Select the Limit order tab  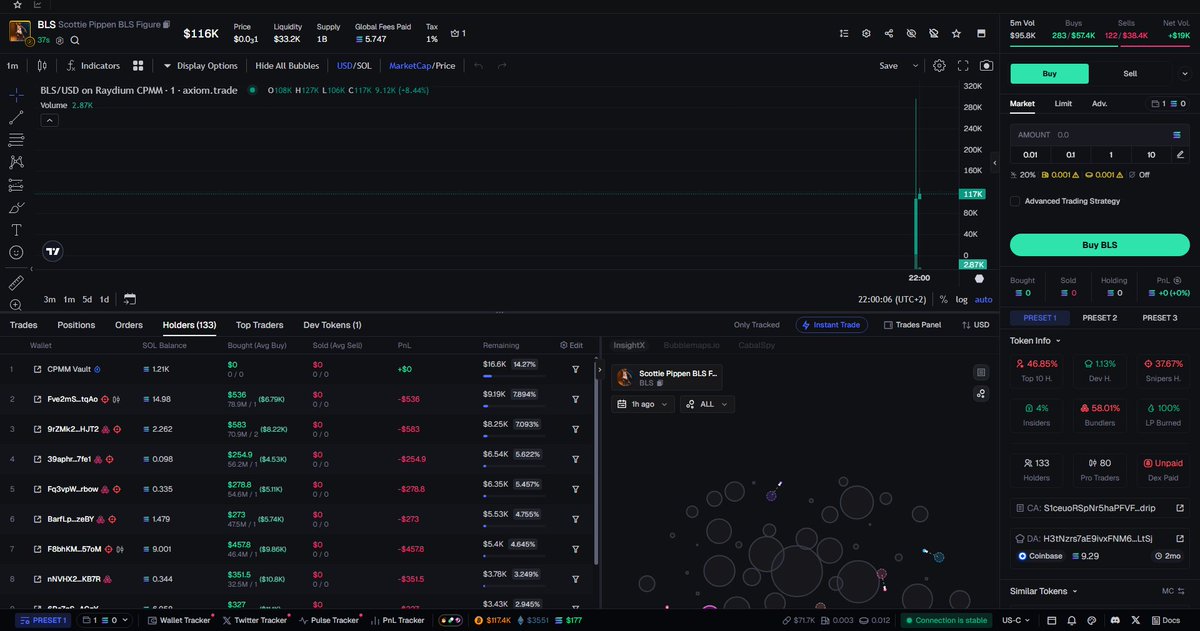tap(1063, 103)
